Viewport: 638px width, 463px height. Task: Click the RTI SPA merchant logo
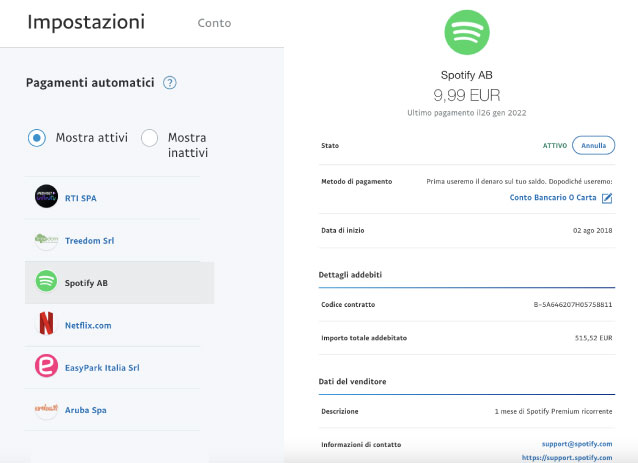point(46,196)
